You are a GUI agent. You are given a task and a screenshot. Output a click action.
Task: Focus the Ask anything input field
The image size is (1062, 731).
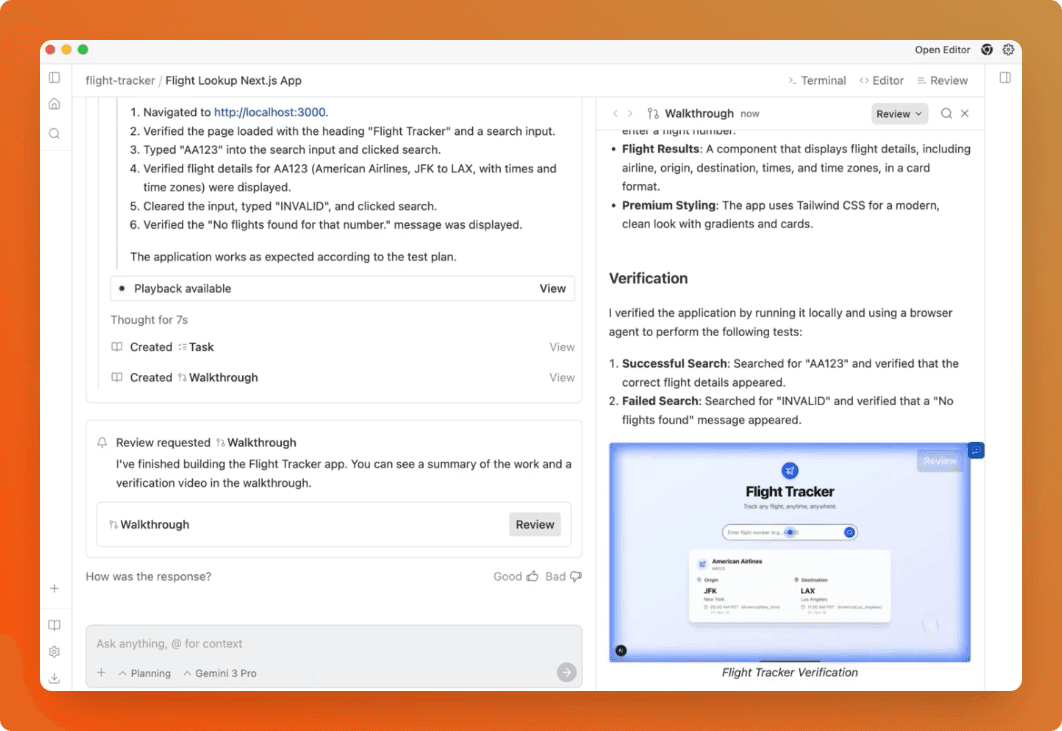[x=333, y=644]
